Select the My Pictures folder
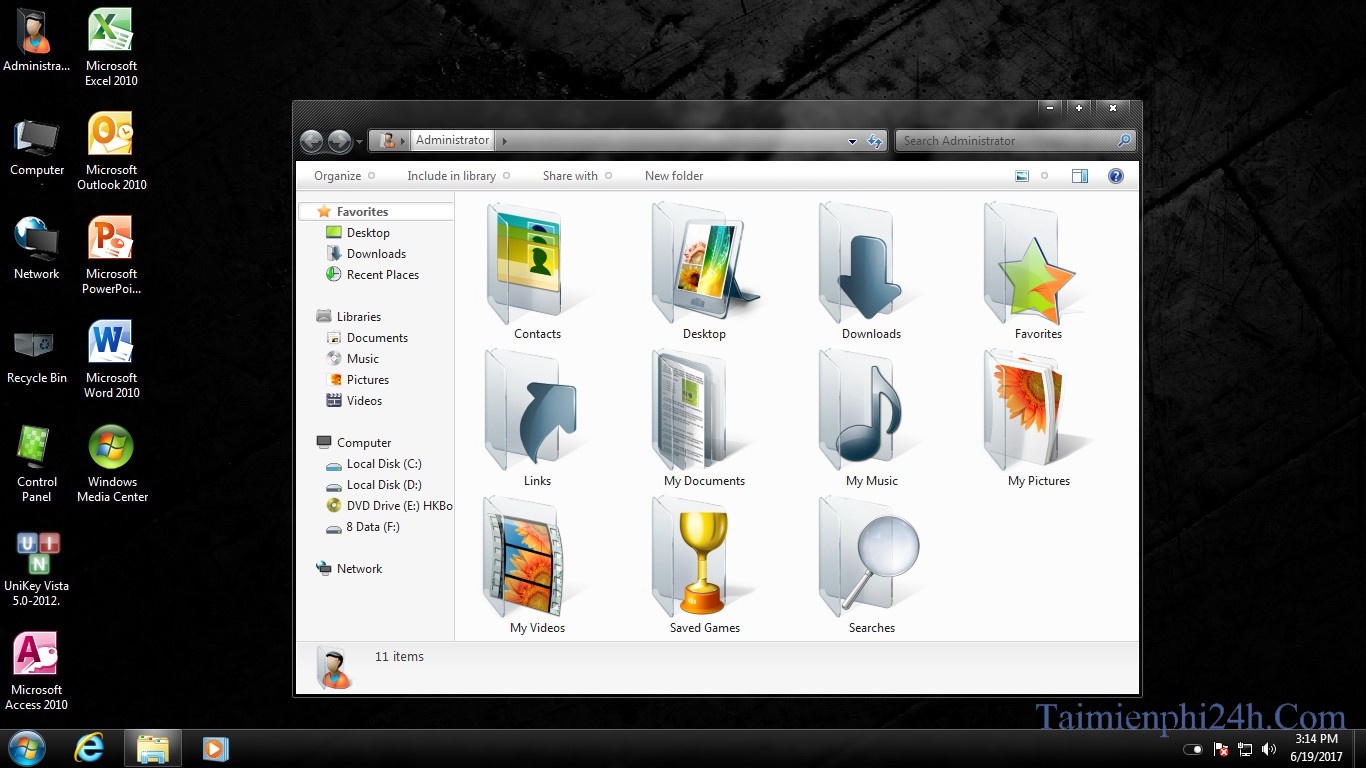Screen dimensions: 1366x768 point(1038,408)
